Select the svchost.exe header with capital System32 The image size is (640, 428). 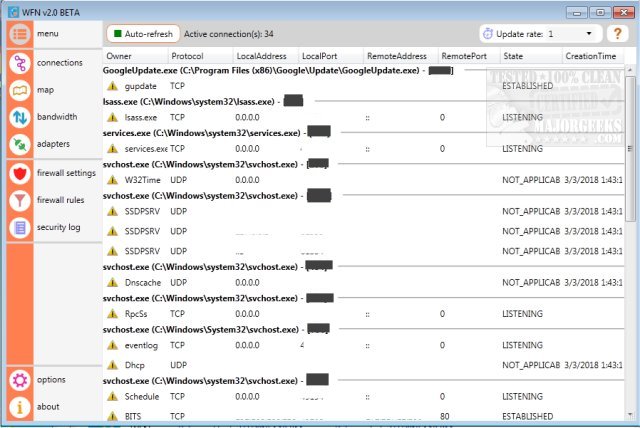(216, 329)
